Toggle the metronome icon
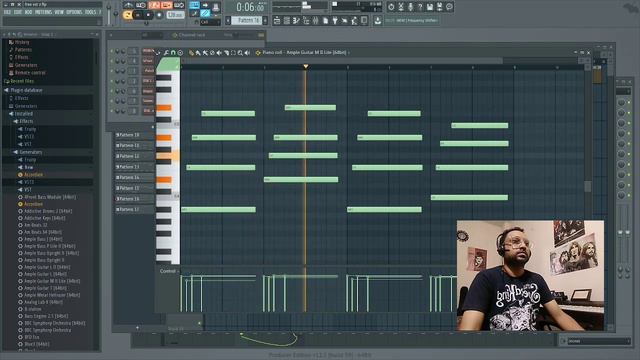 pyautogui.click(x=129, y=5)
